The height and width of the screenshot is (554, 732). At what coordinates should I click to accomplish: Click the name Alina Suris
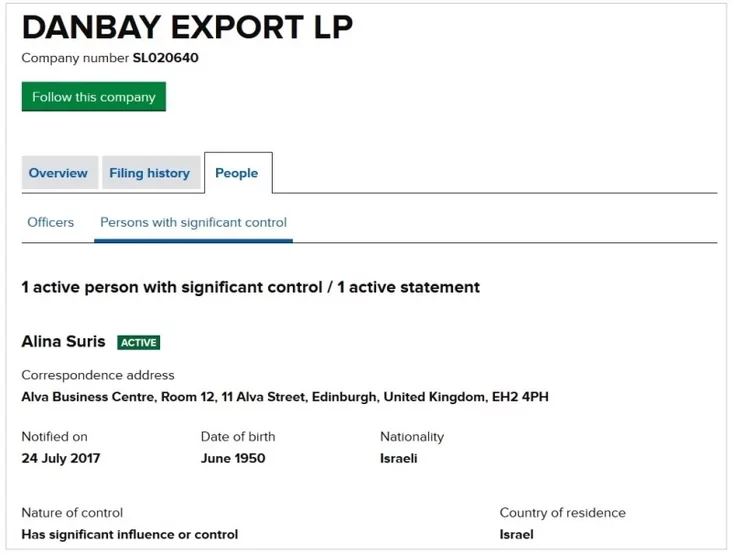(x=63, y=341)
